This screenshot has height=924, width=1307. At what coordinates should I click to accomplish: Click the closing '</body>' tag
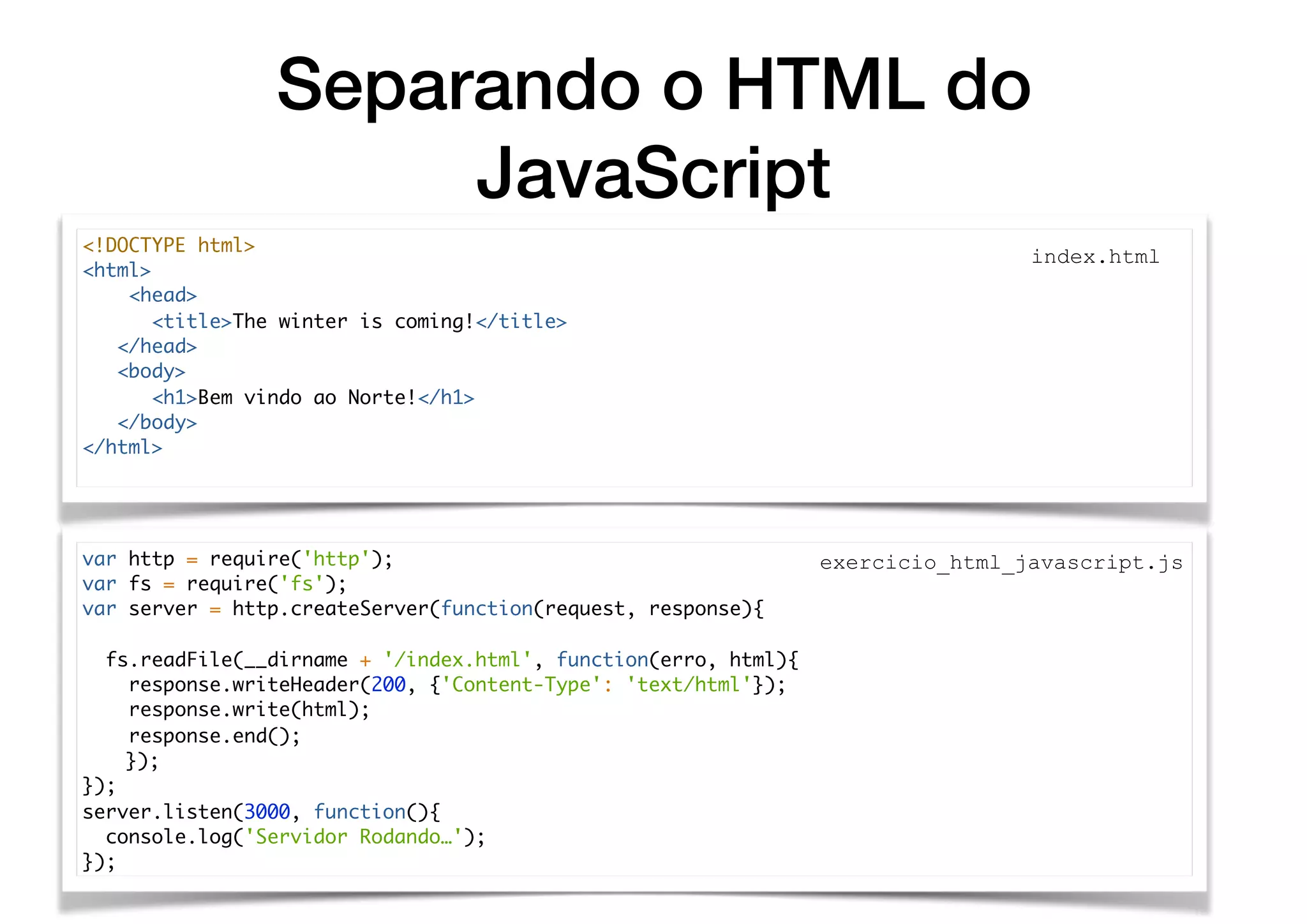point(157,422)
